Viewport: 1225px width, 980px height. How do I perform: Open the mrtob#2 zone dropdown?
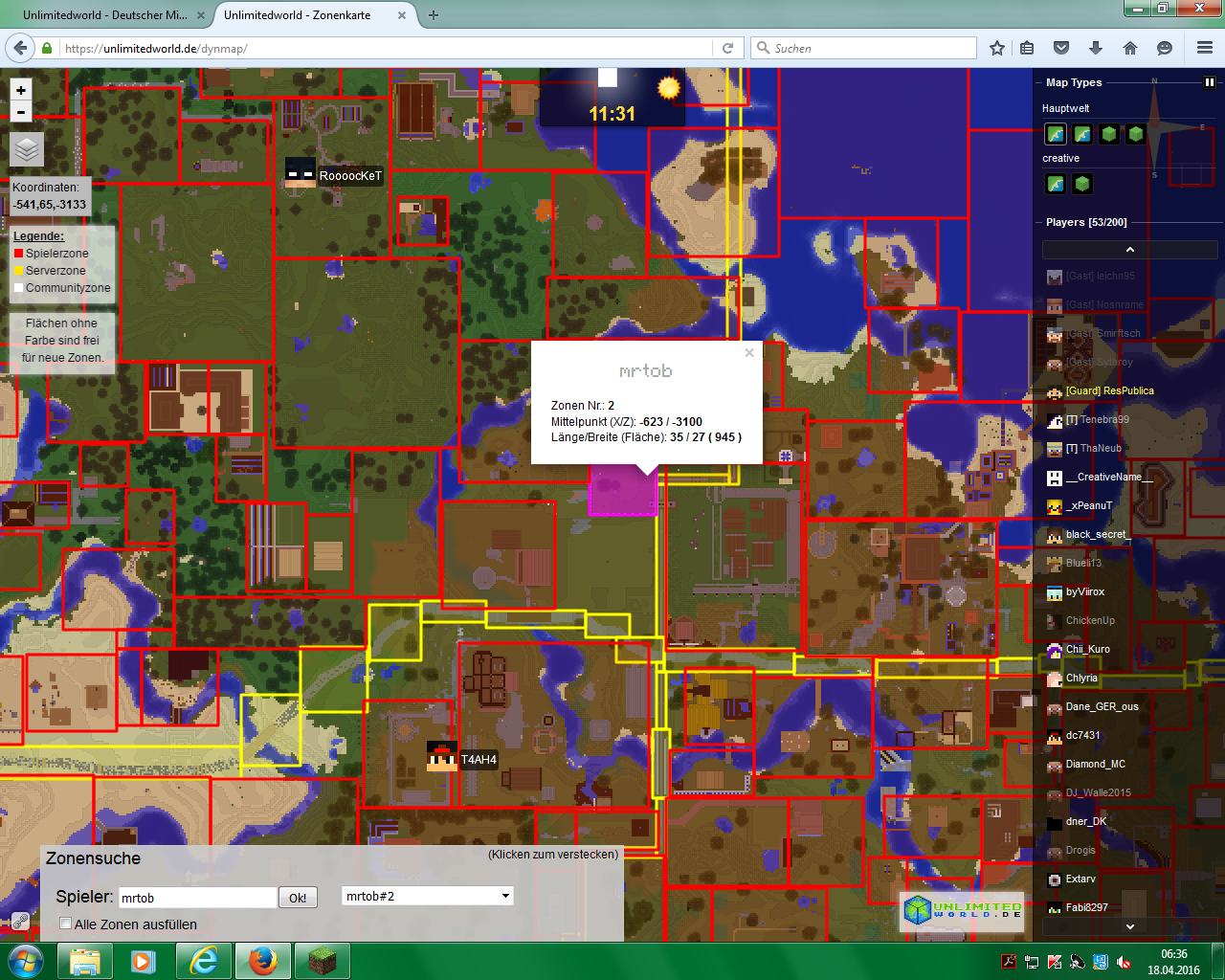428,896
